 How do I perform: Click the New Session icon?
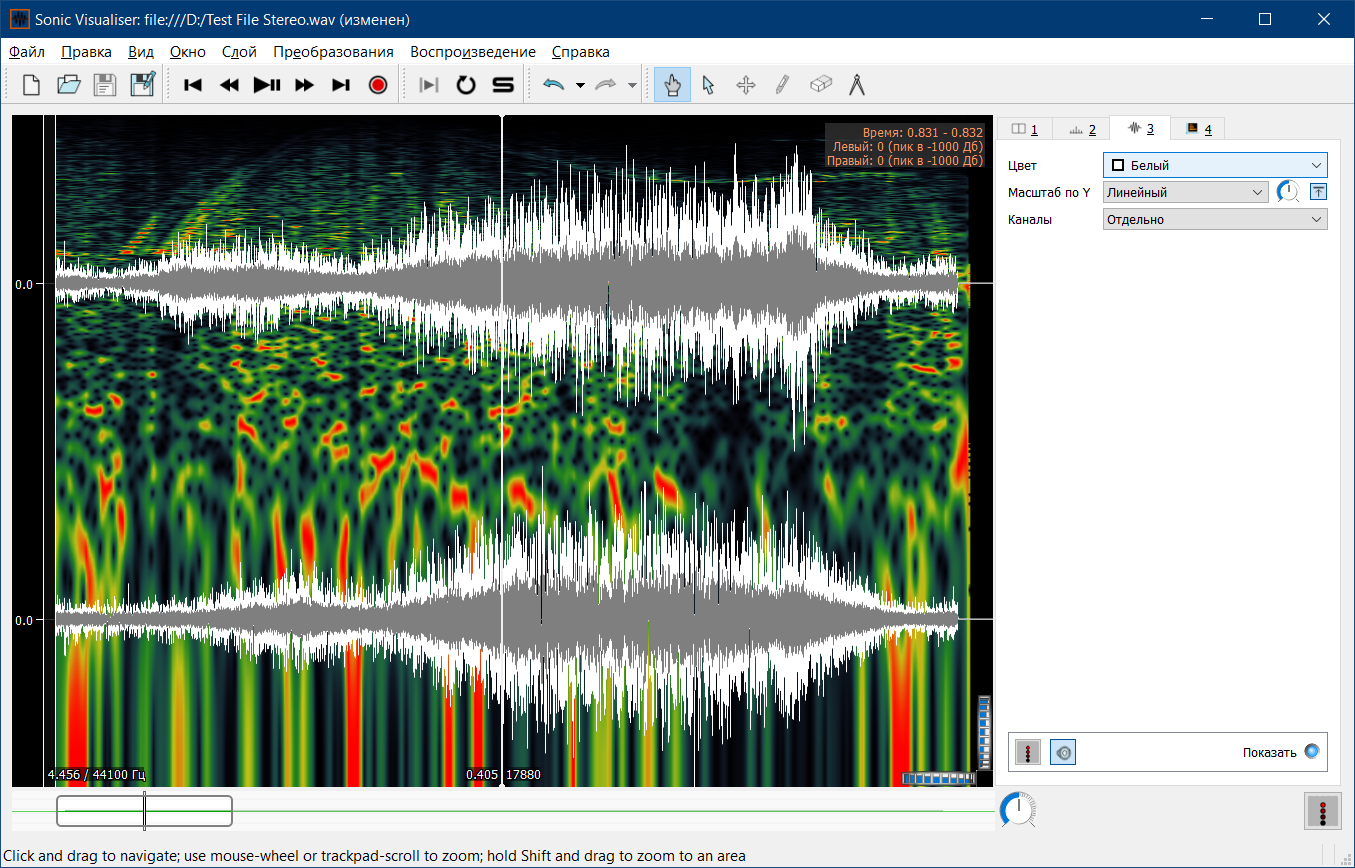[x=31, y=86]
